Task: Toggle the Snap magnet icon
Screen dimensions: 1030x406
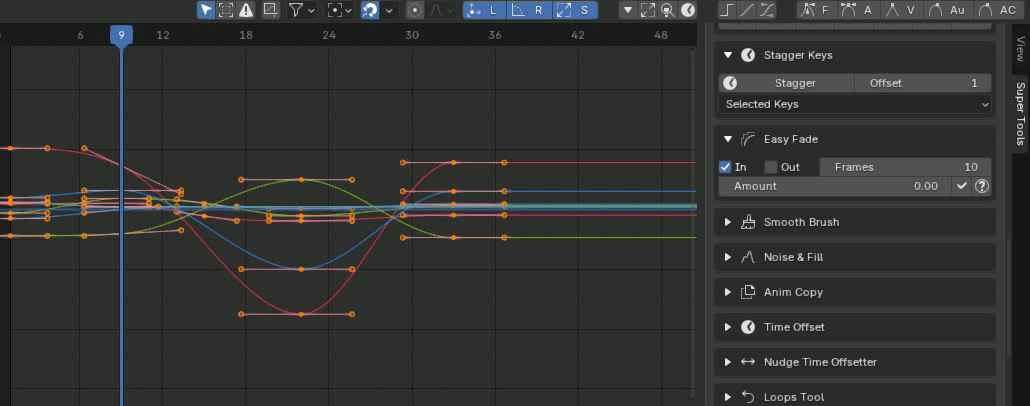Action: 370,10
